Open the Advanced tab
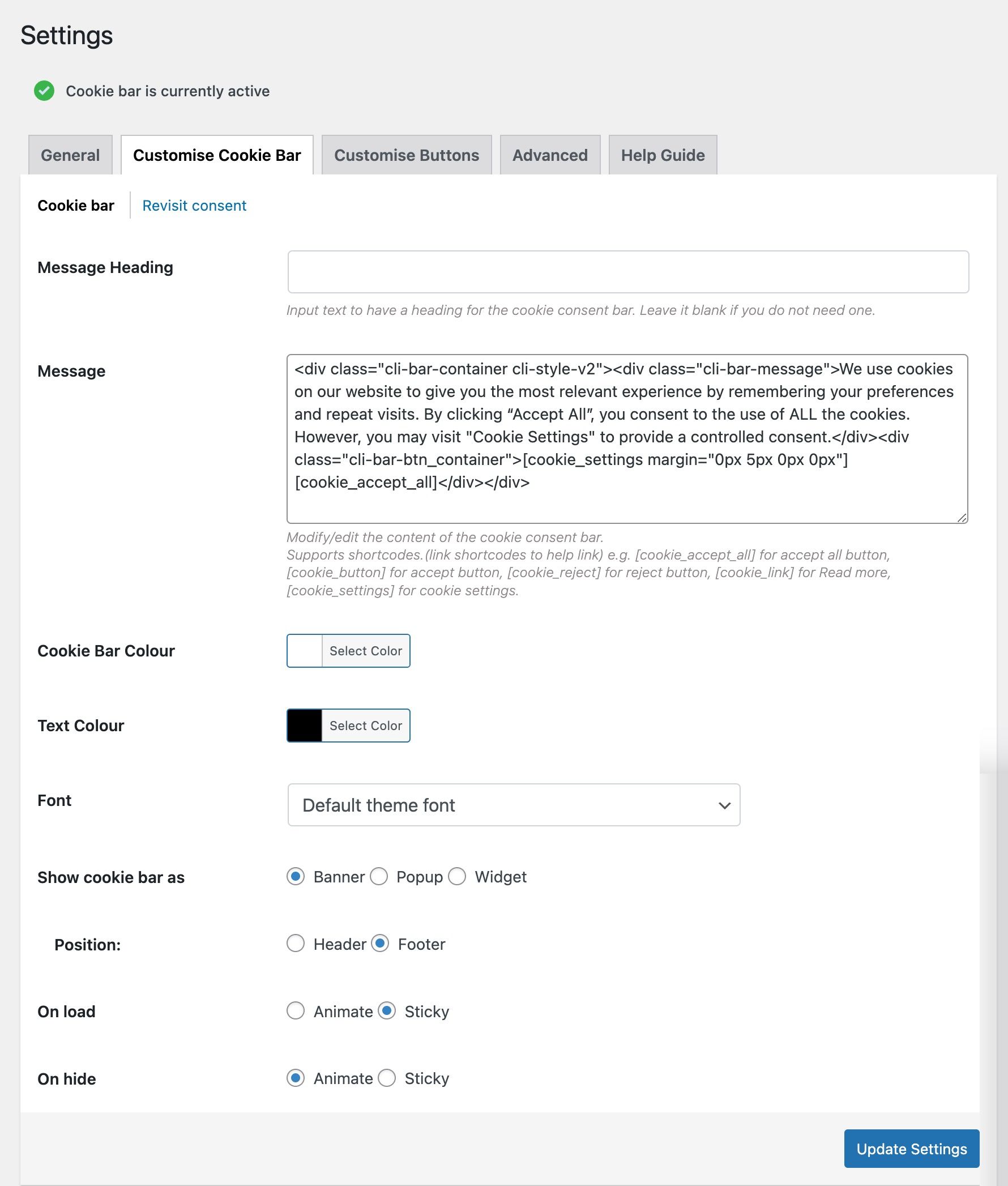 coord(550,155)
